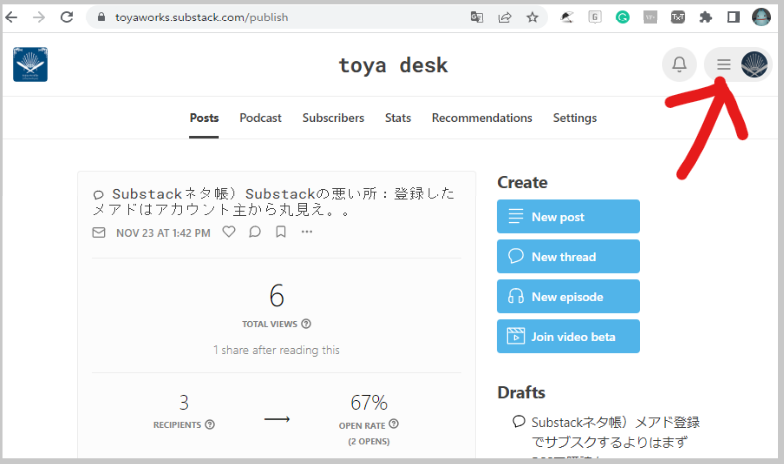Click the 67% open rate value

[369, 402]
